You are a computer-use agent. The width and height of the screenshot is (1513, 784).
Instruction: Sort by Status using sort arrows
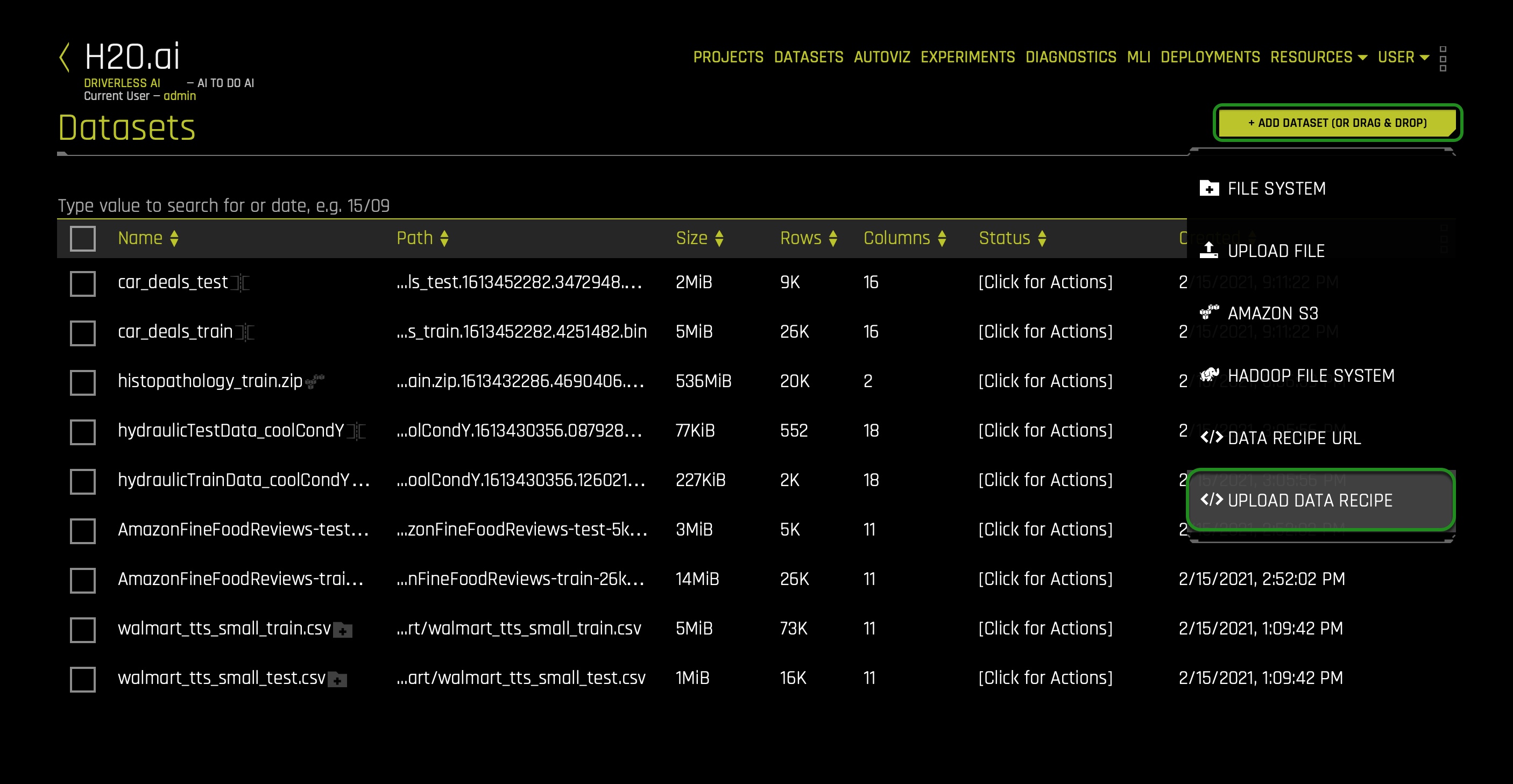tap(1042, 238)
